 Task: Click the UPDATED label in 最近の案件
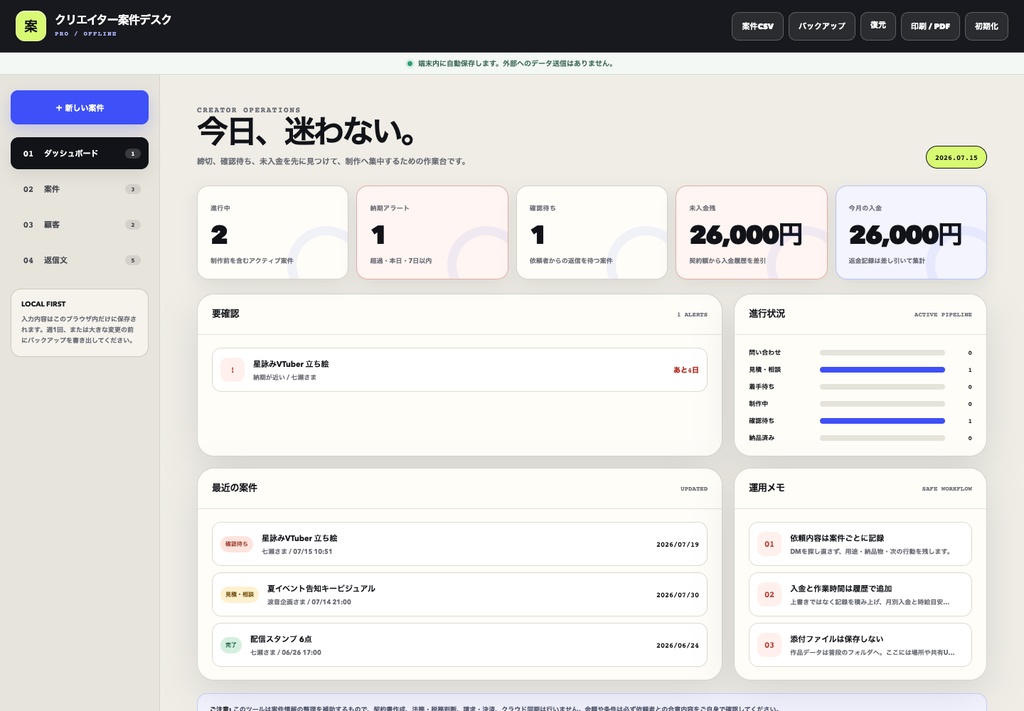coord(694,488)
